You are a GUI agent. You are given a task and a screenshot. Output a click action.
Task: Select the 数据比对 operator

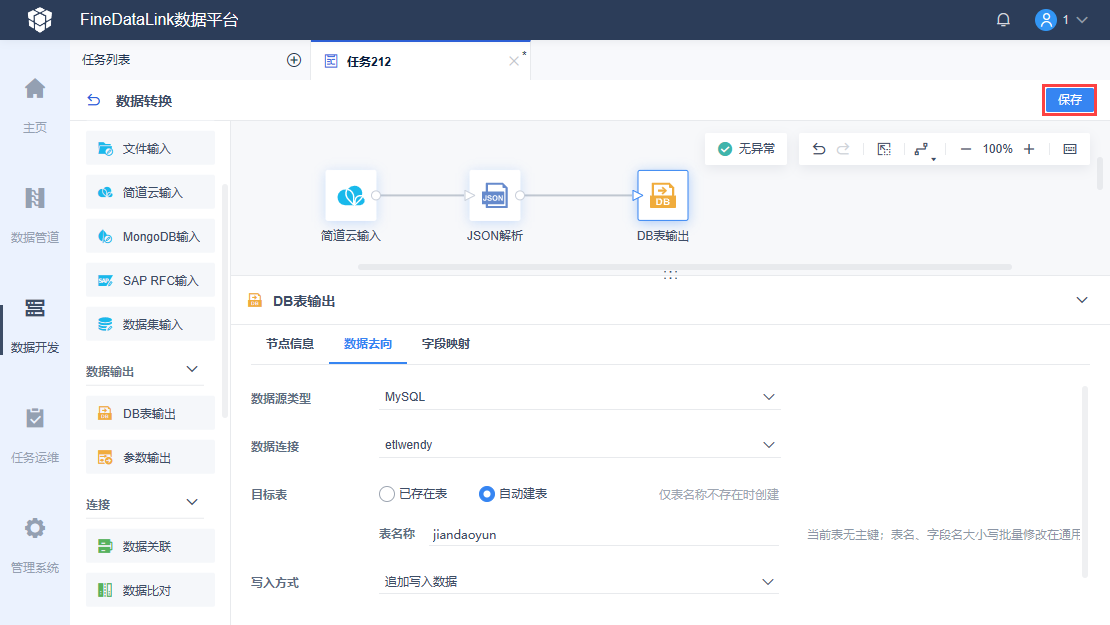150,590
